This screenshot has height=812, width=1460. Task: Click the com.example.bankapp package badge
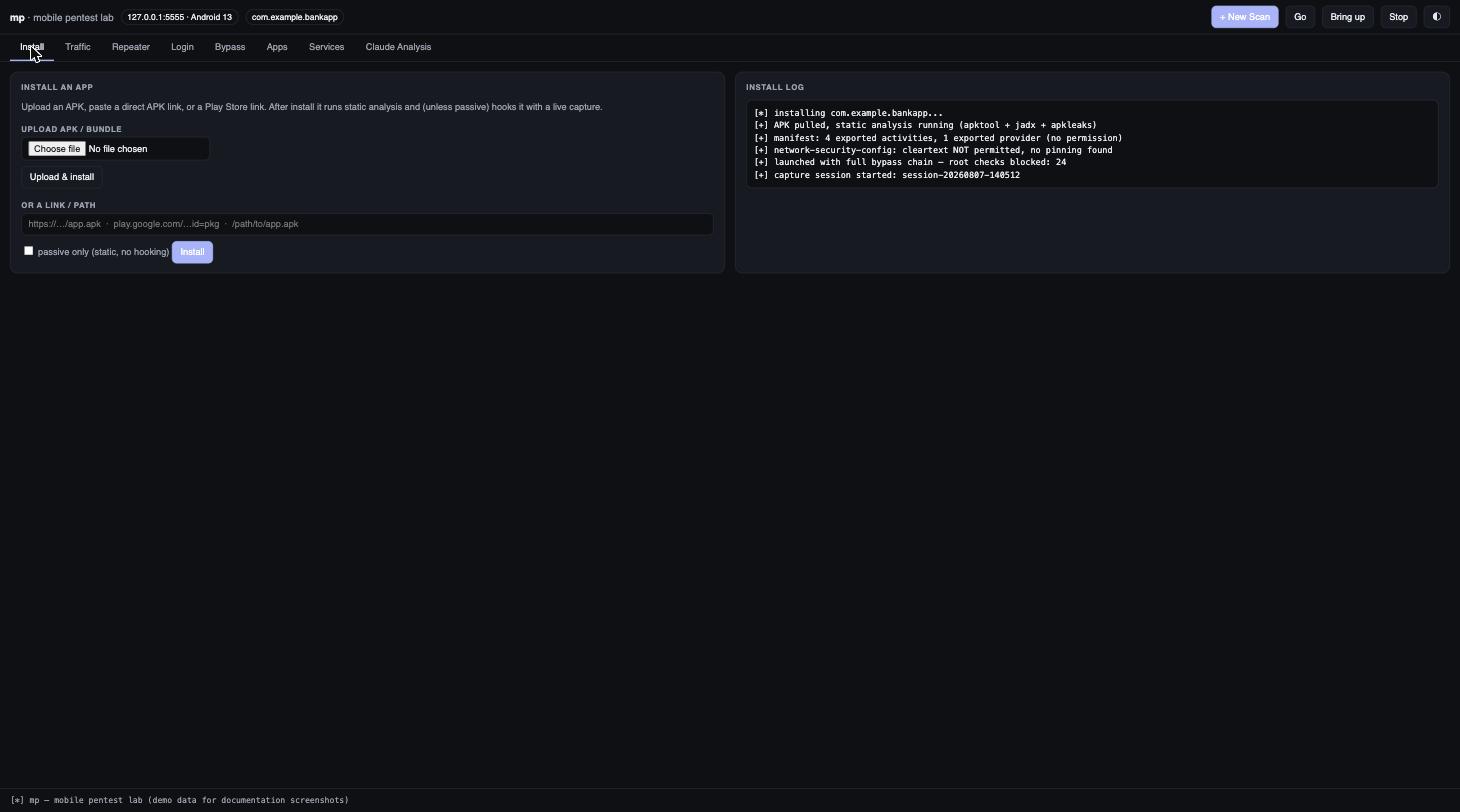[295, 17]
